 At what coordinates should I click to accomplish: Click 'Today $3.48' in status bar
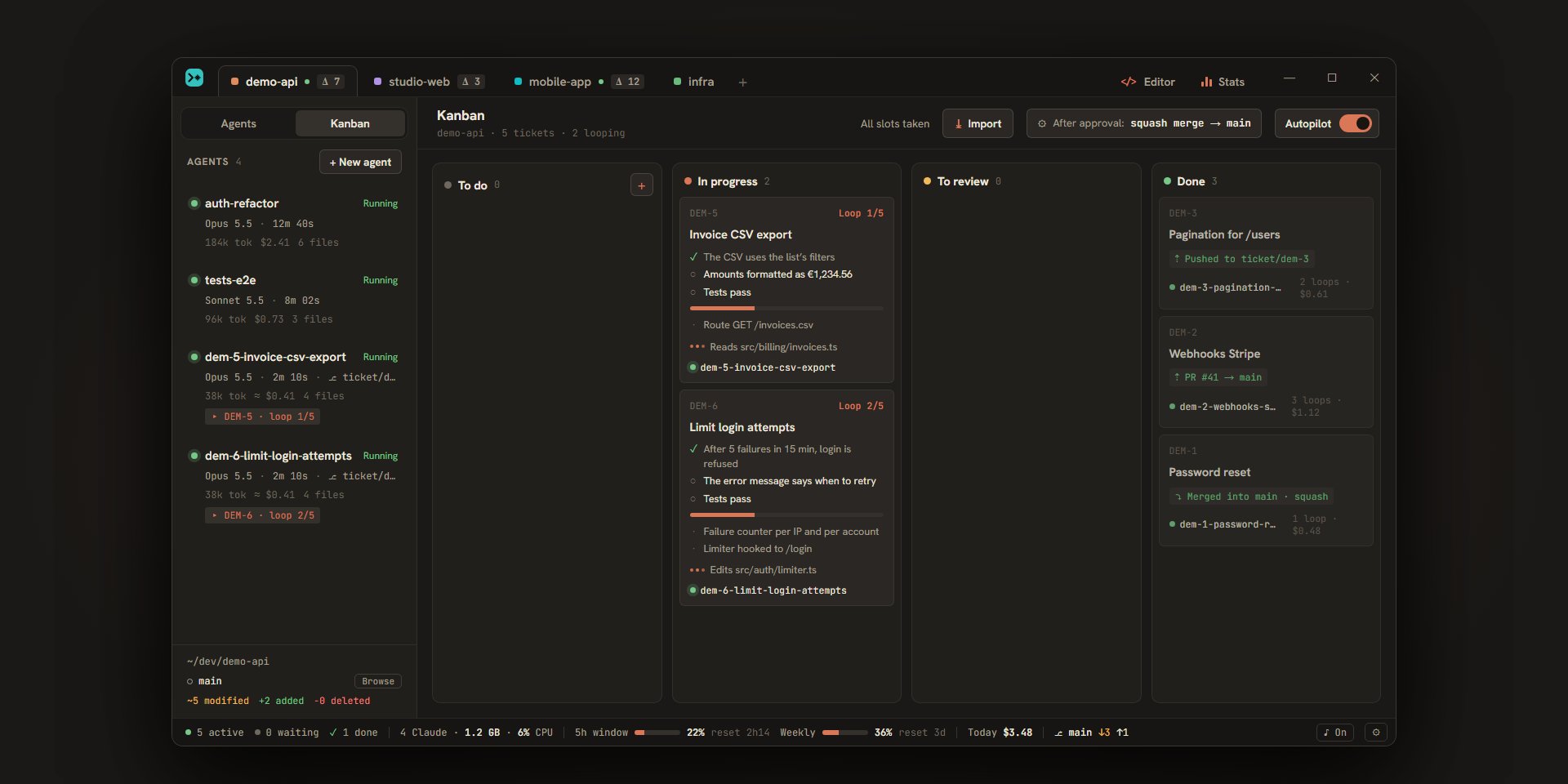click(1000, 733)
